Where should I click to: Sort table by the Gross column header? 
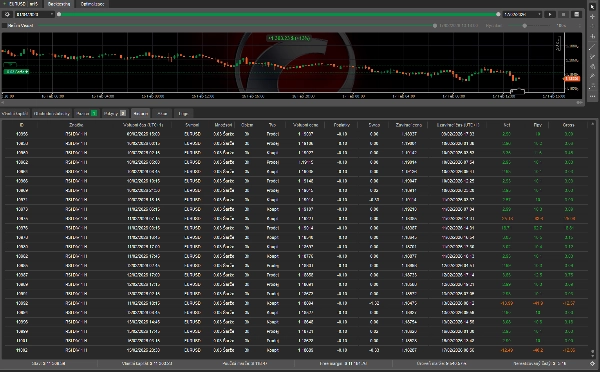click(x=569, y=125)
